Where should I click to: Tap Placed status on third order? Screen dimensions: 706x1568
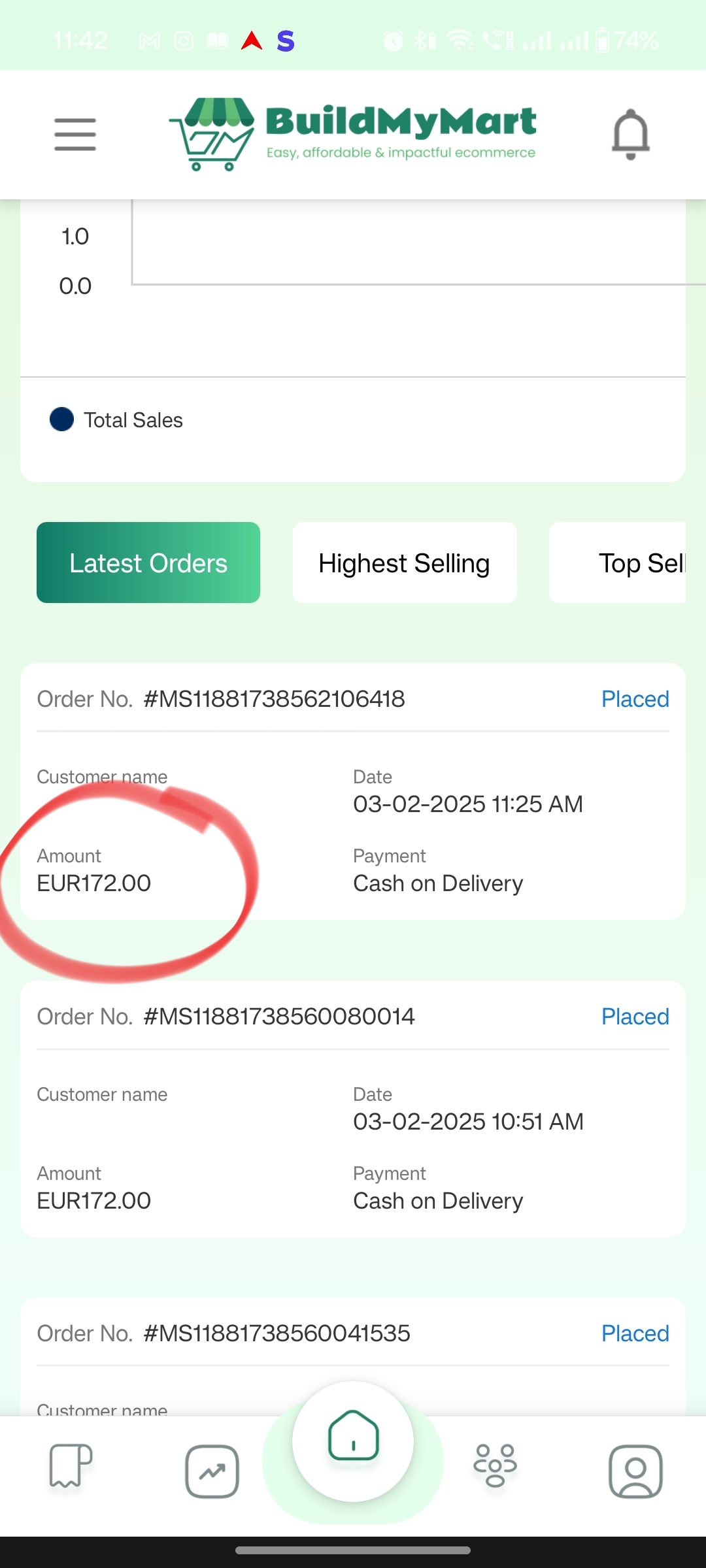point(635,1333)
